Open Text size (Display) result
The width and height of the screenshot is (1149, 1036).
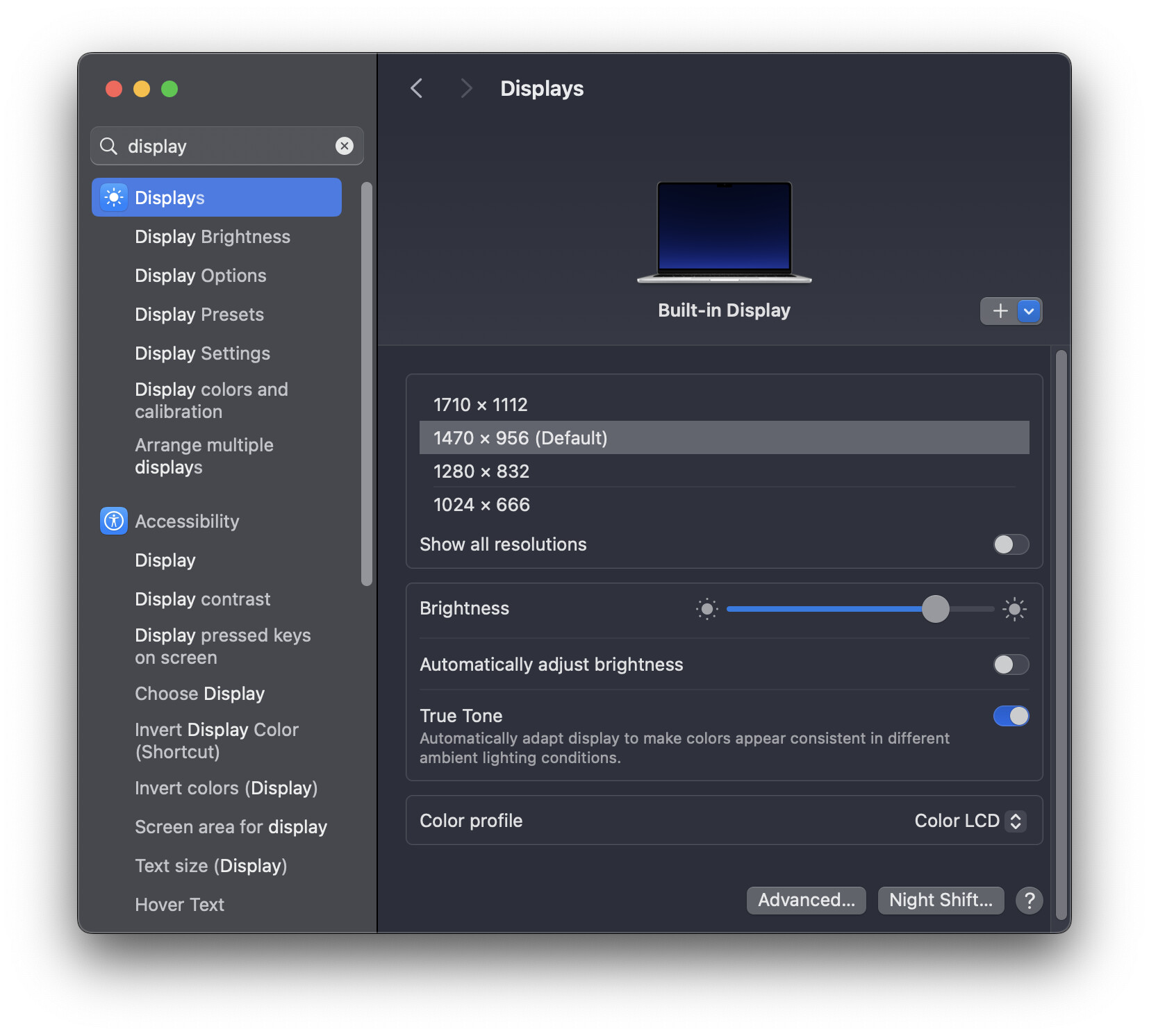coord(211,866)
